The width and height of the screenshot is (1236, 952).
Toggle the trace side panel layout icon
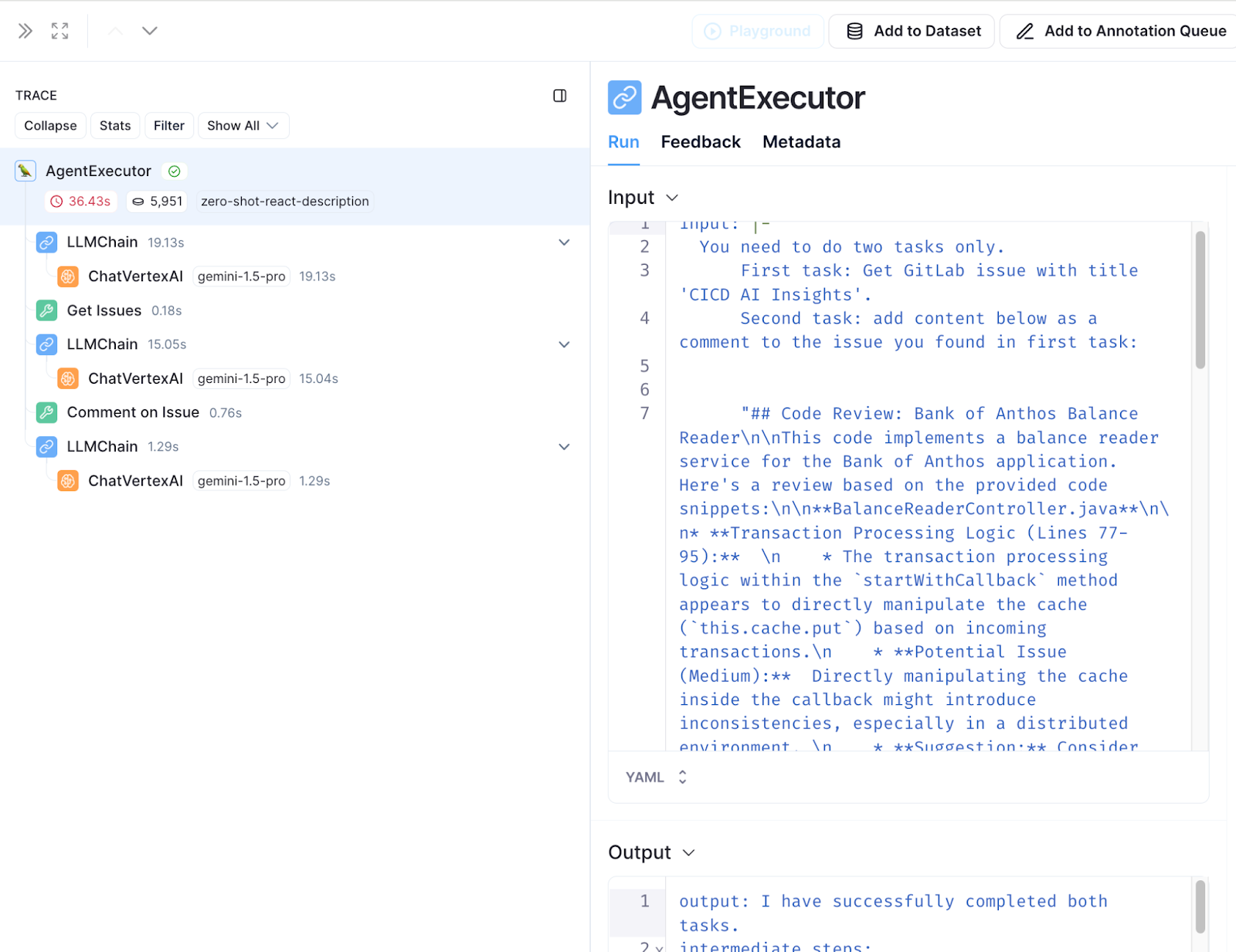click(560, 96)
